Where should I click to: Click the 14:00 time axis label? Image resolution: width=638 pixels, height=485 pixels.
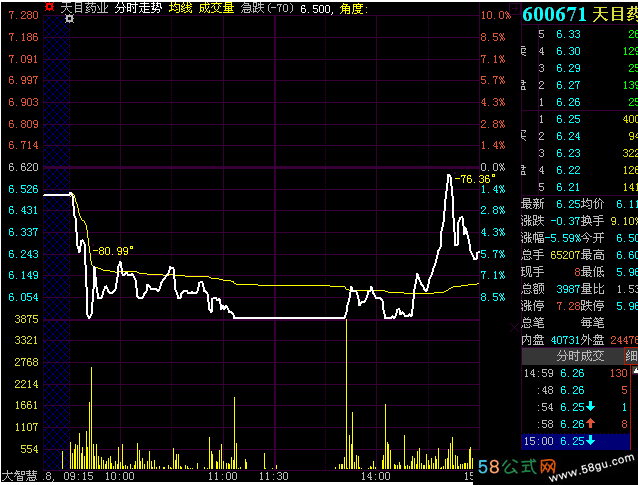376,476
